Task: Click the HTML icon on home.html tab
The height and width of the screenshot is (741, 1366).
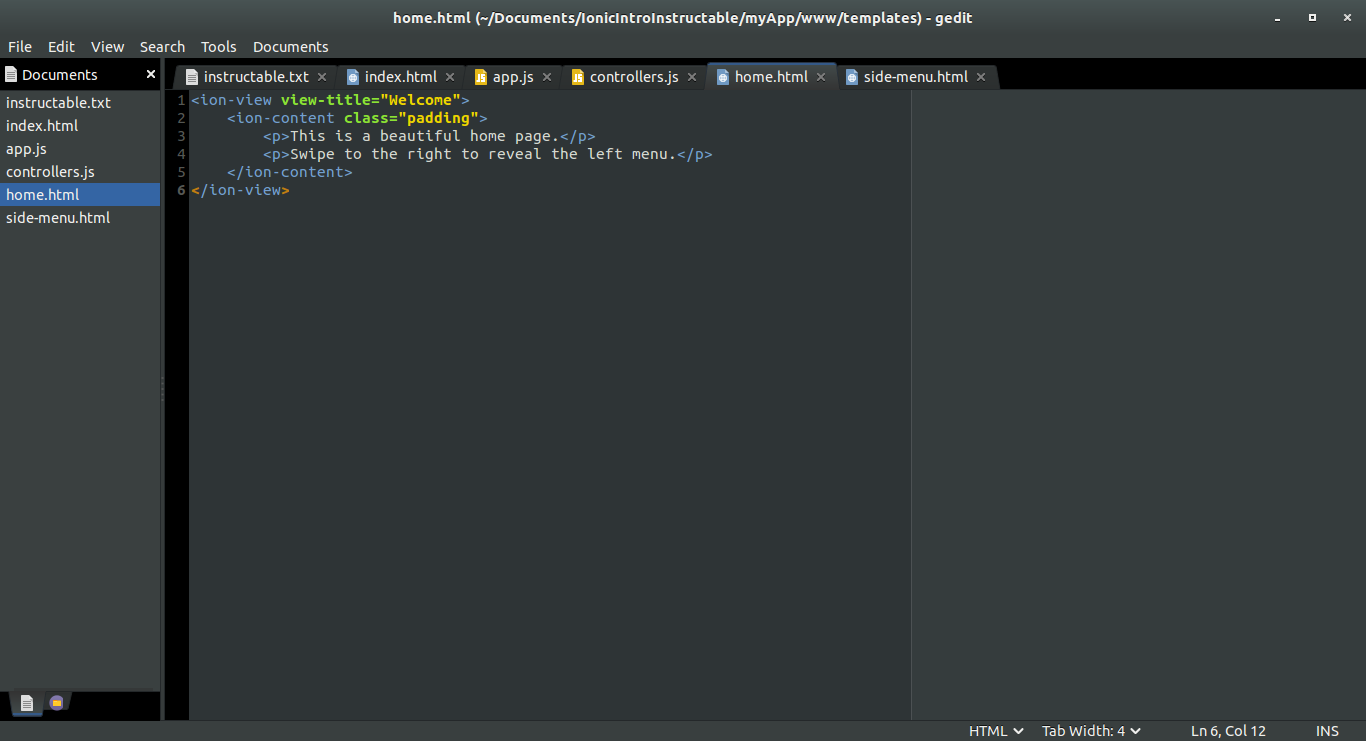Action: [x=722, y=76]
